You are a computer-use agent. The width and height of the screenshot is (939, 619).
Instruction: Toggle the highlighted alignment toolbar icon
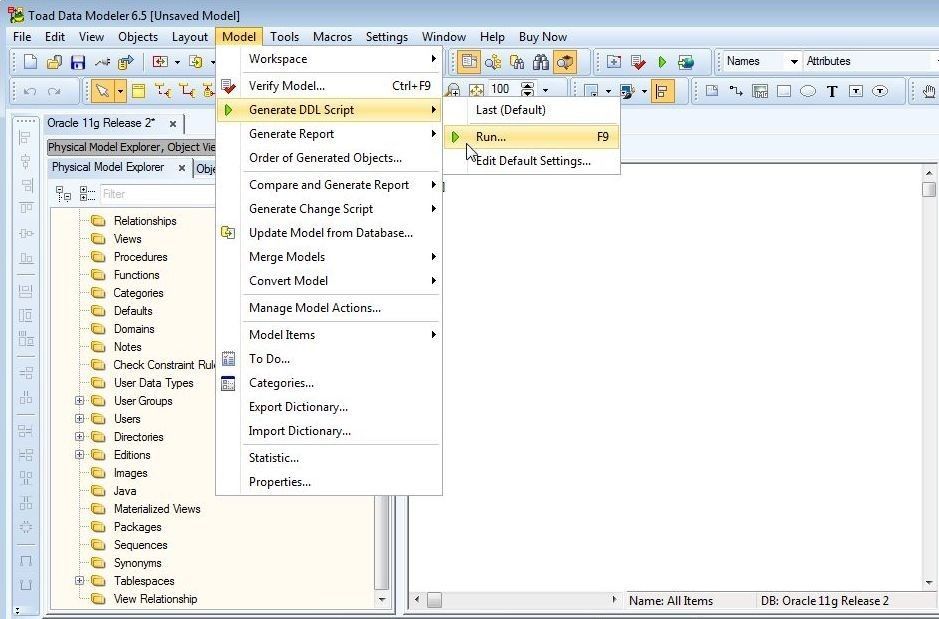tap(662, 91)
